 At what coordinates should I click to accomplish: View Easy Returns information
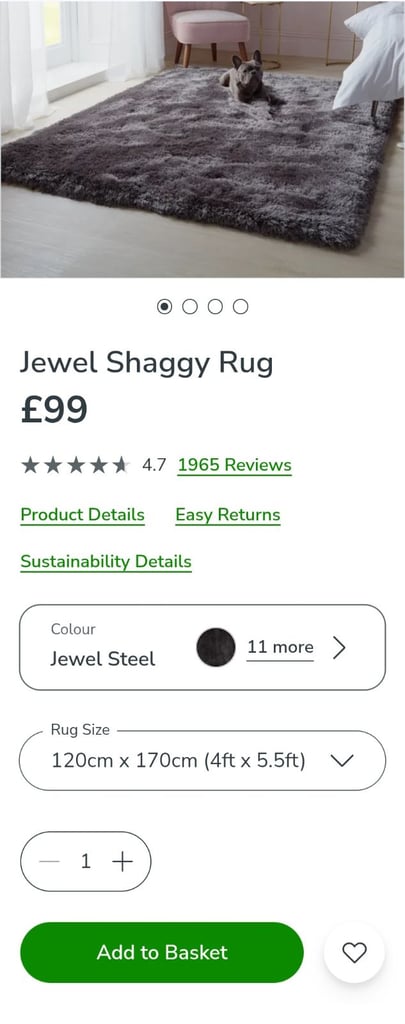click(228, 515)
